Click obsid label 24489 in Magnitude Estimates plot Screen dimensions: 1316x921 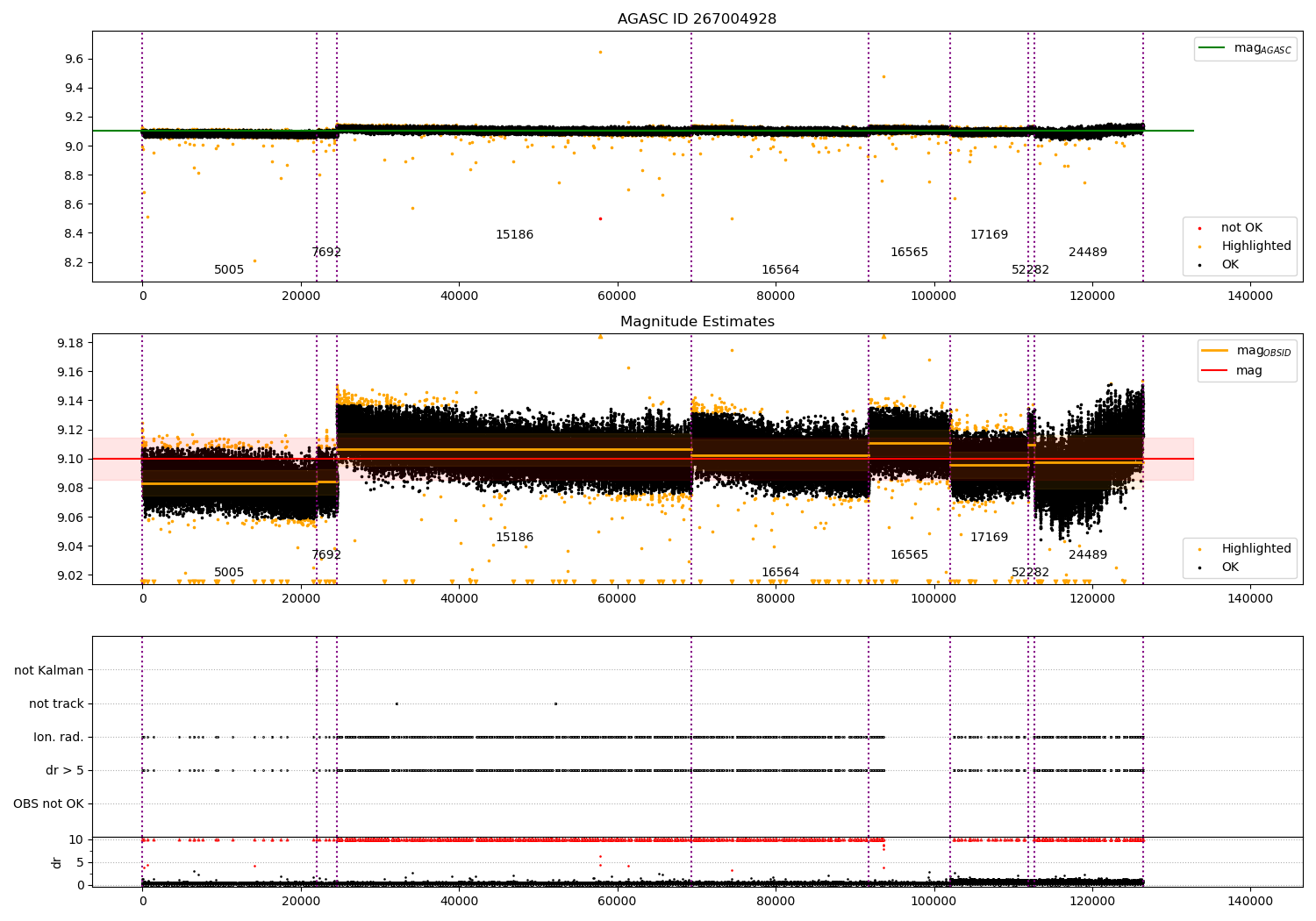1088,555
